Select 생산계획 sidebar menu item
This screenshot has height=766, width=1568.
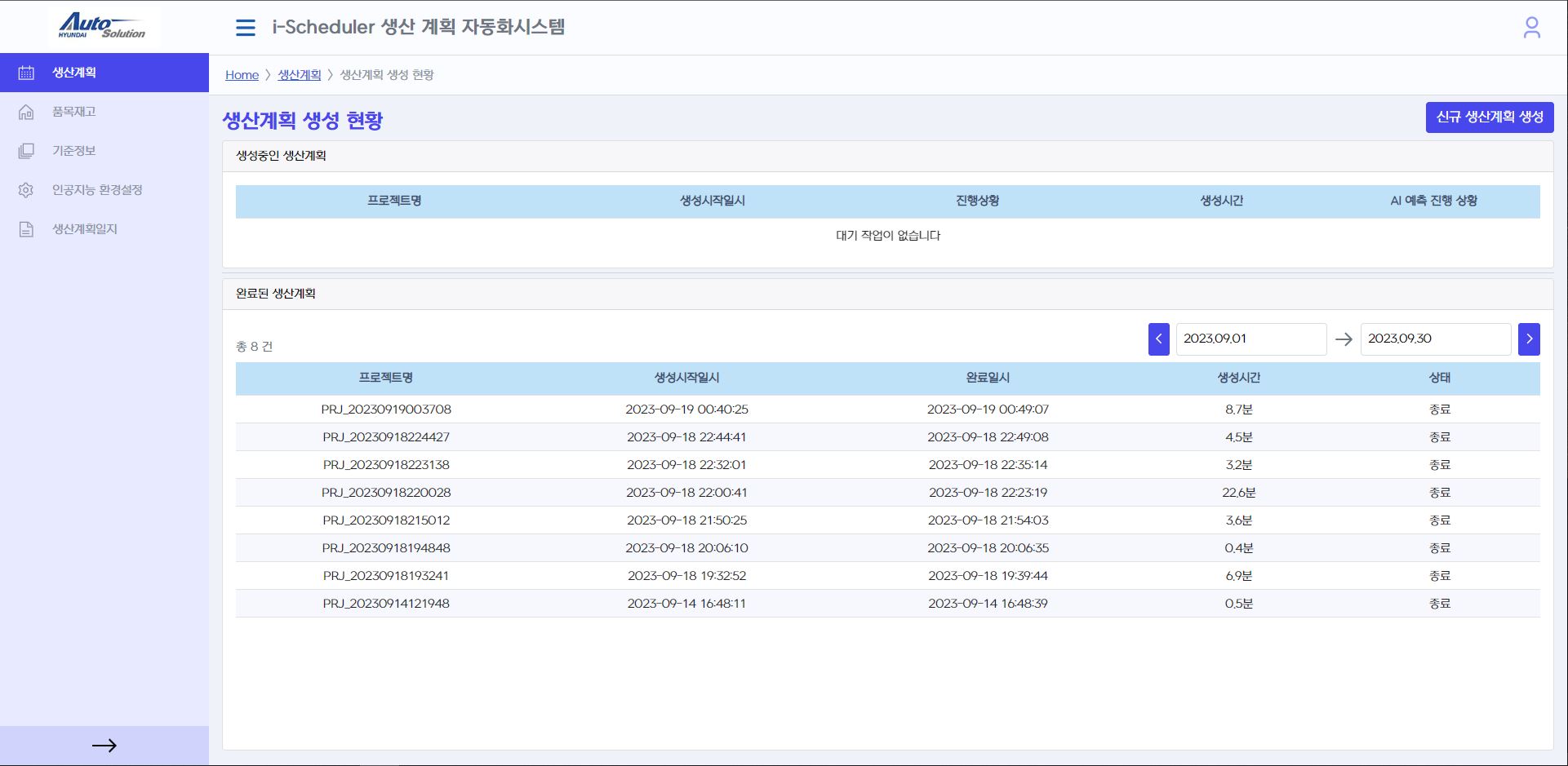(x=104, y=73)
